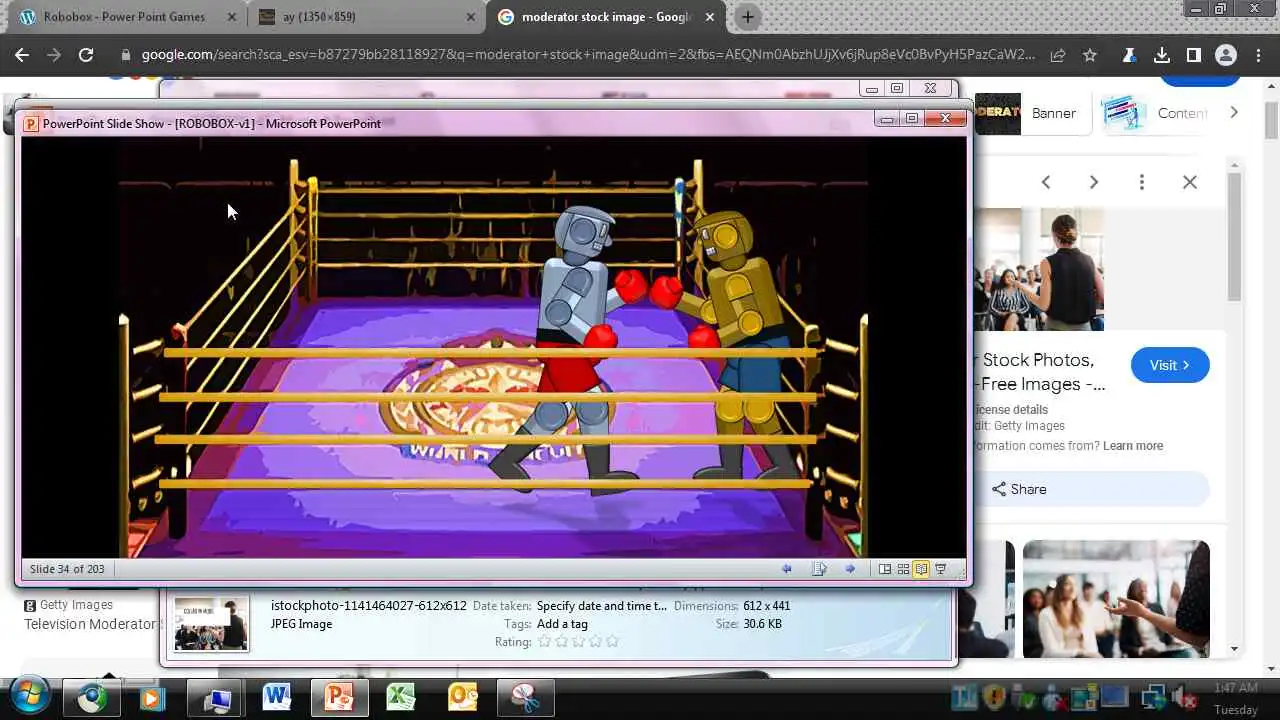Open the Getty Images source link
1280x720 pixels.
[x=69, y=605]
